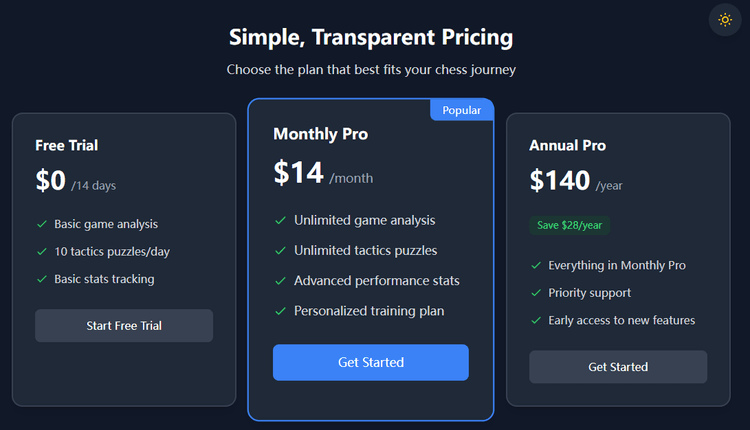This screenshot has width=750, height=430.
Task: Click the Start Free Trial button
Action: 124,326
